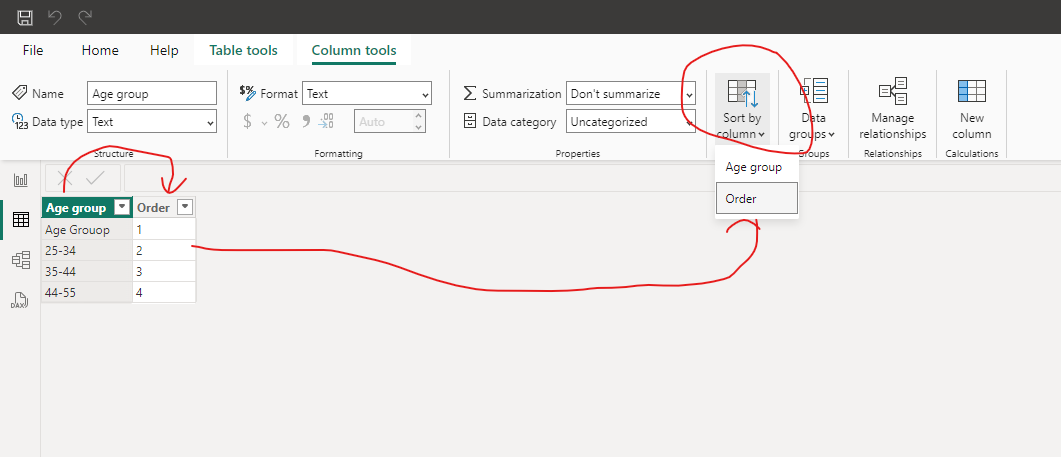Screen dimensions: 1061x457
Task: Switch to Table view icon
Action: pyautogui.click(x=21, y=219)
